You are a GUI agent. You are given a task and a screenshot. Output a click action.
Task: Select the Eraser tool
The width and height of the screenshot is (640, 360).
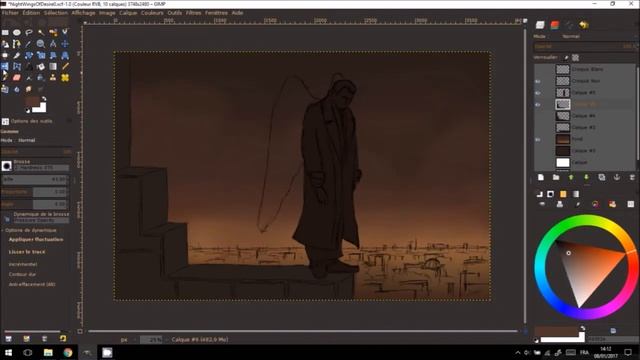pos(17,78)
